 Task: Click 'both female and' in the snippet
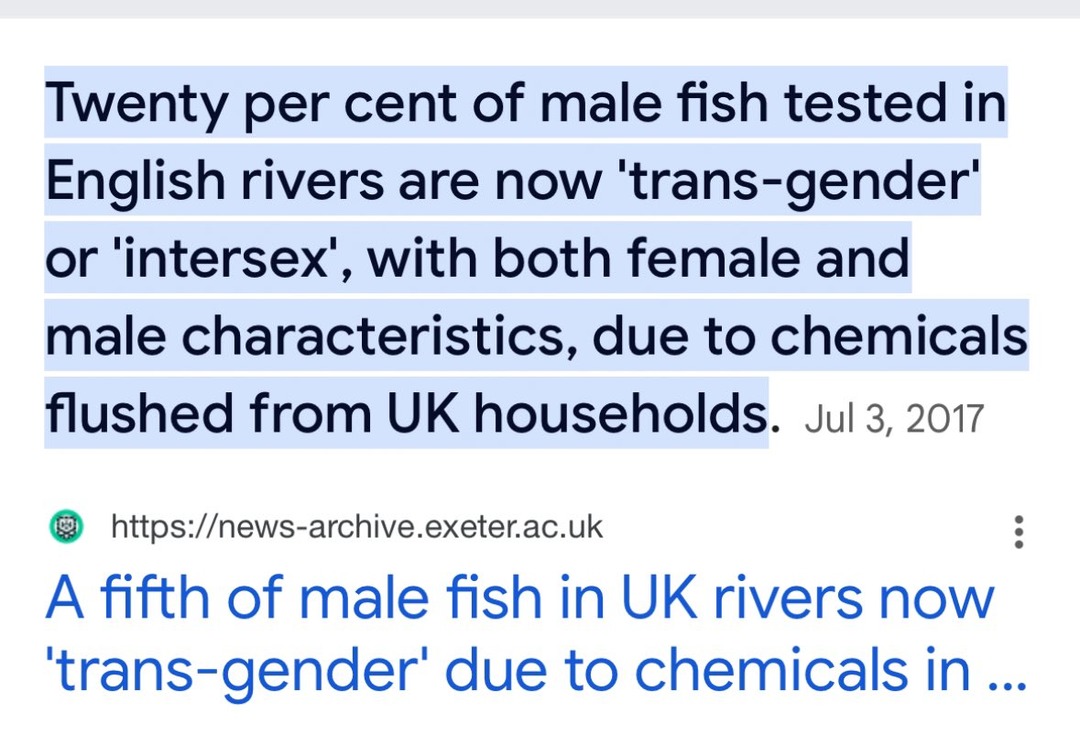pyautogui.click(x=700, y=259)
